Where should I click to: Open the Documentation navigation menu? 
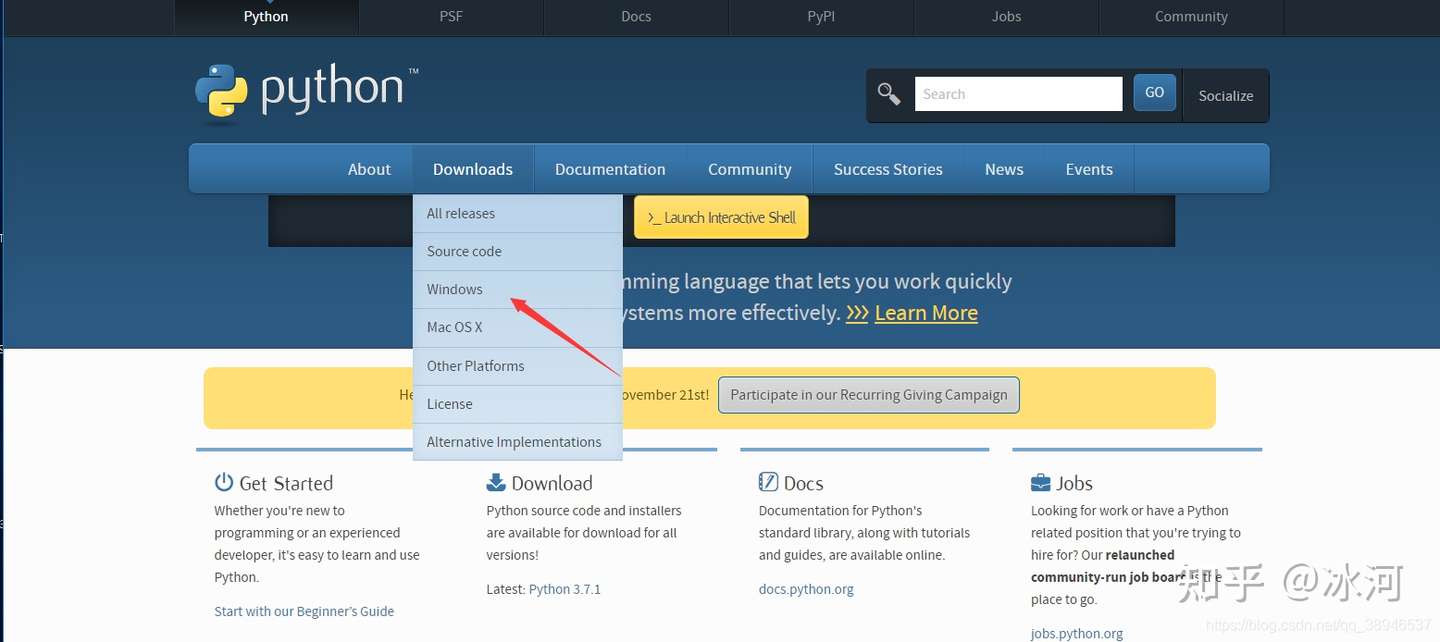[610, 169]
